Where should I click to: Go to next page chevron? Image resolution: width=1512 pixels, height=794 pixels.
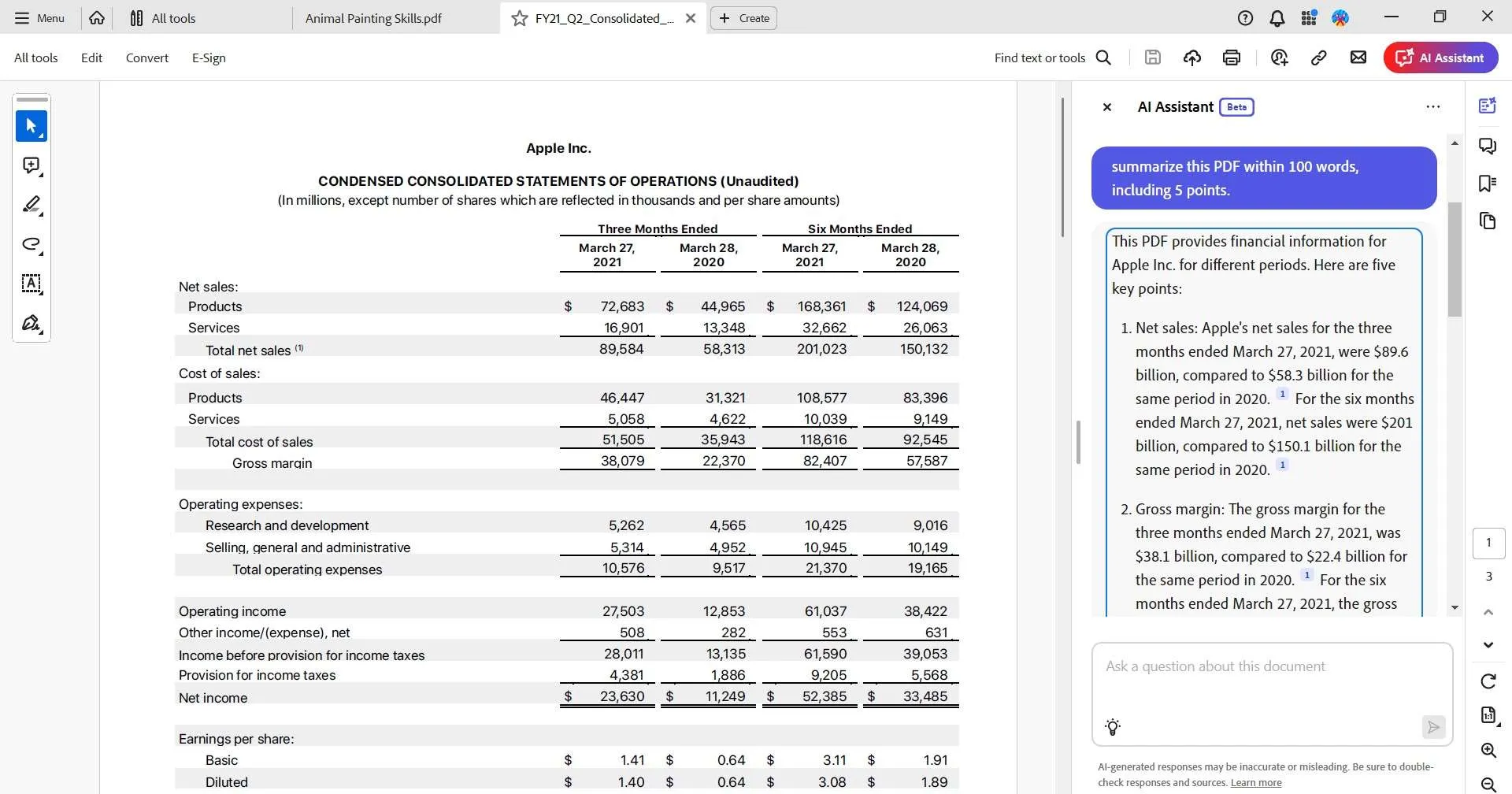[x=1488, y=645]
